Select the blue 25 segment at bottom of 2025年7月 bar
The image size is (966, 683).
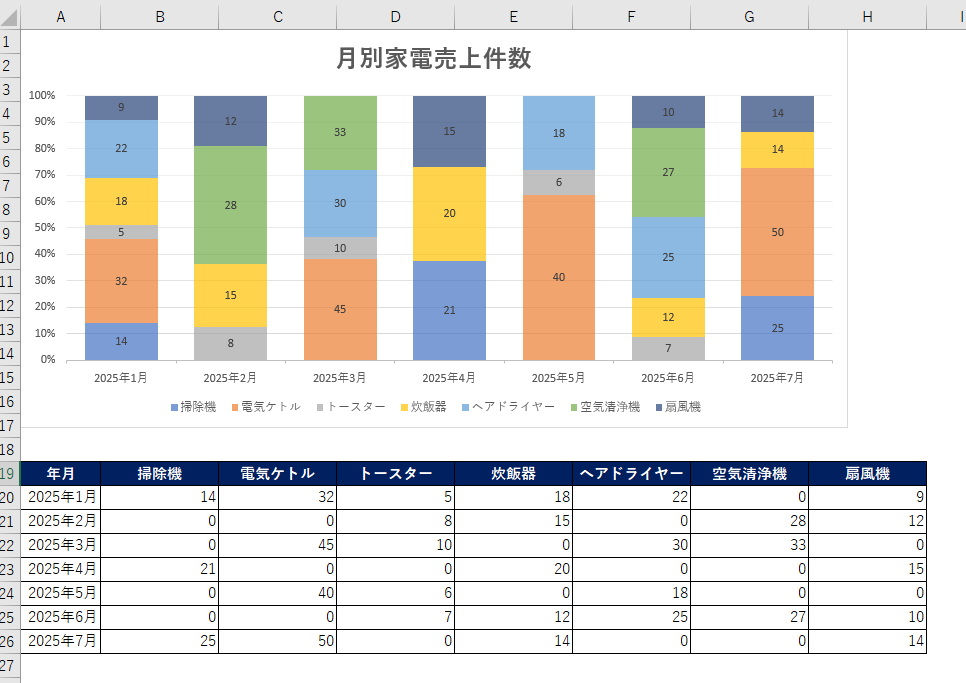777,328
